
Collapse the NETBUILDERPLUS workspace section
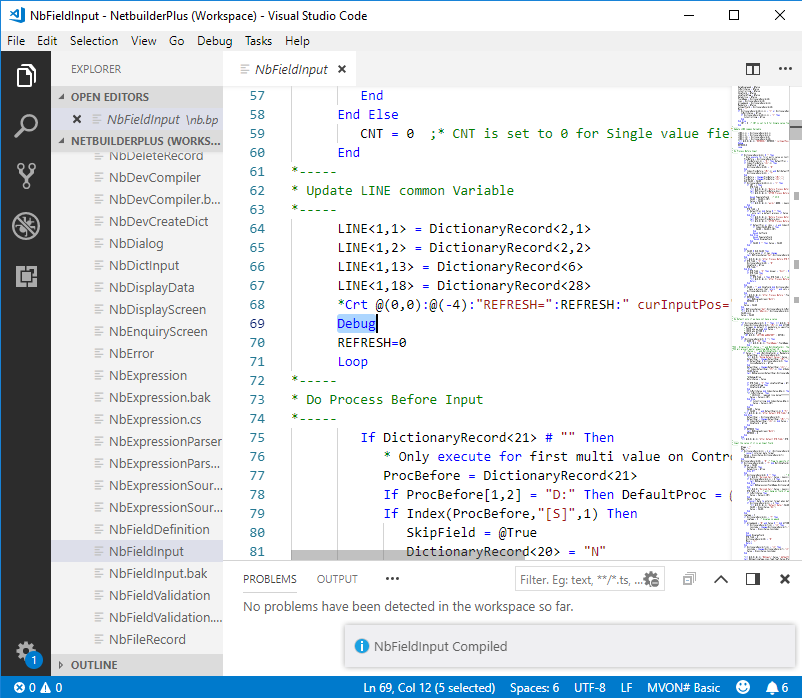[137, 141]
